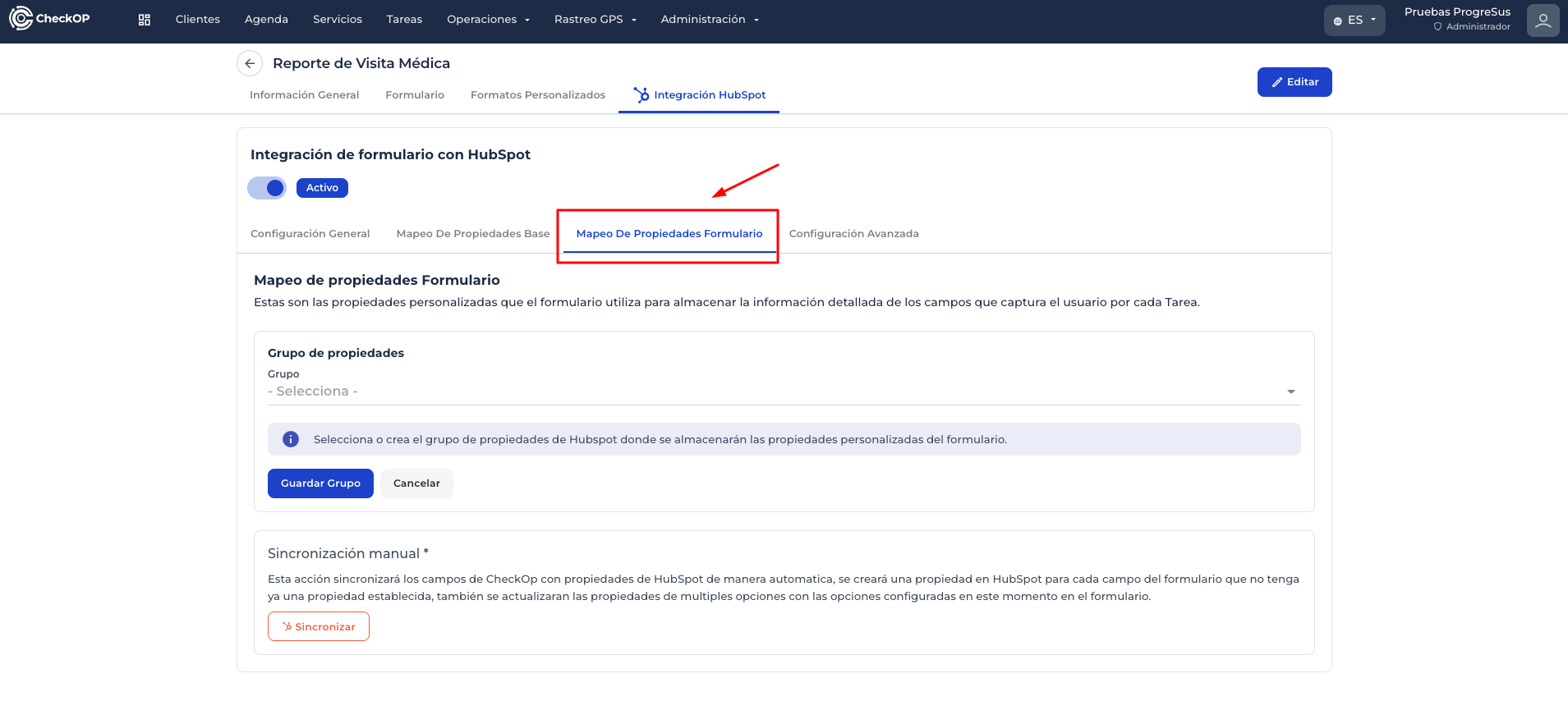Open the Operaciones dropdown menu
This screenshot has height=701, width=1568.
[x=488, y=20]
